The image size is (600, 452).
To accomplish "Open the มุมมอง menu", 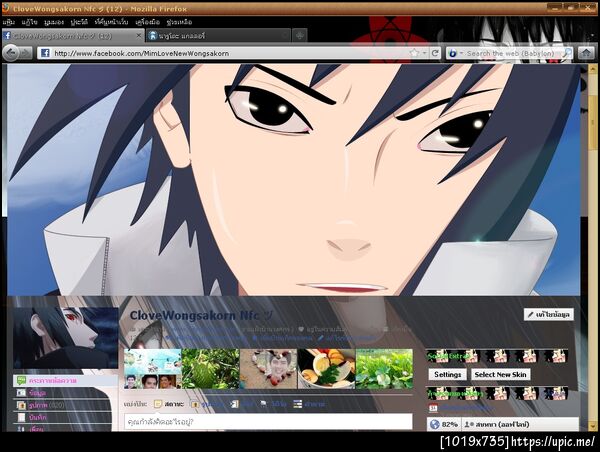I will coord(54,22).
